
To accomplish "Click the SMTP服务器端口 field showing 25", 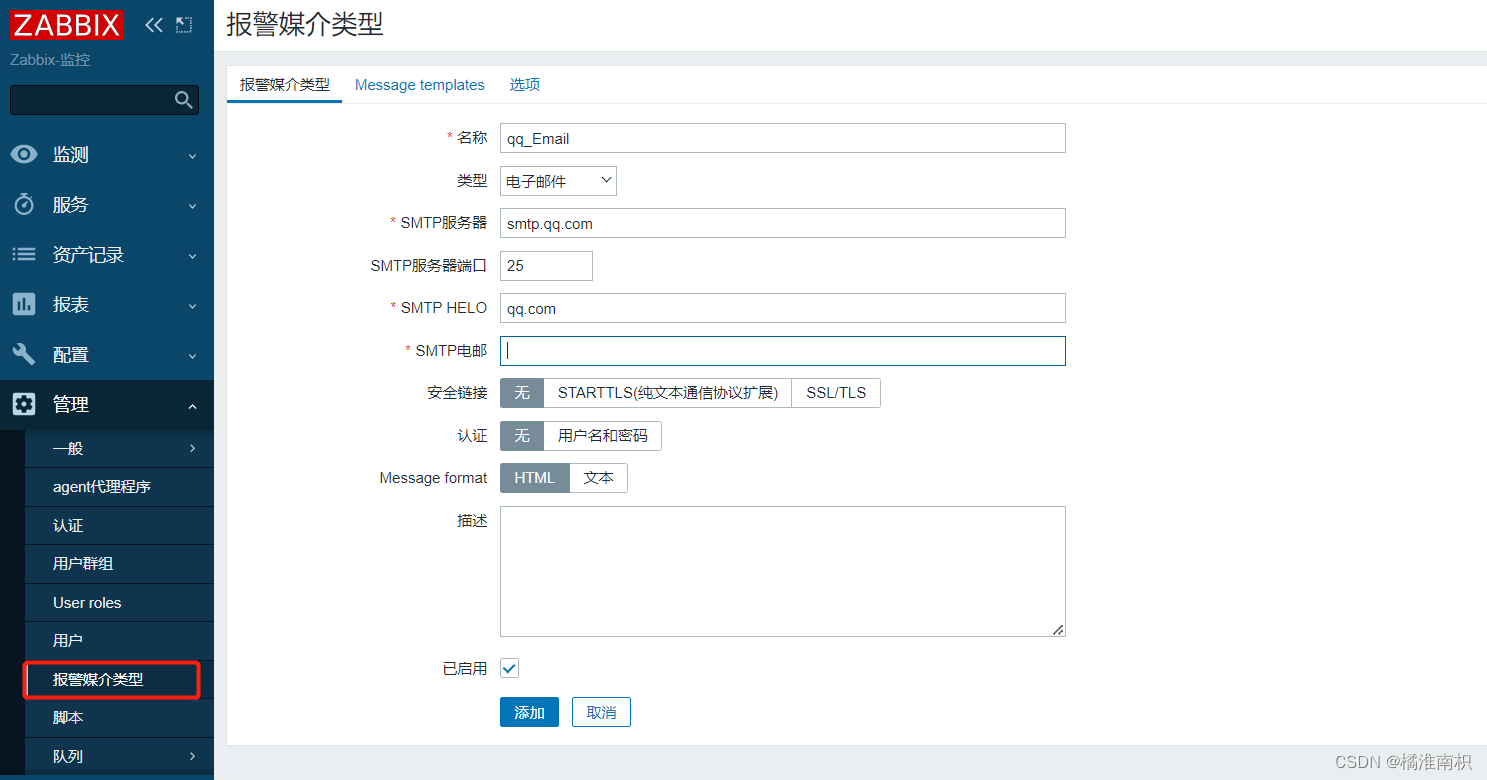I will (546, 266).
